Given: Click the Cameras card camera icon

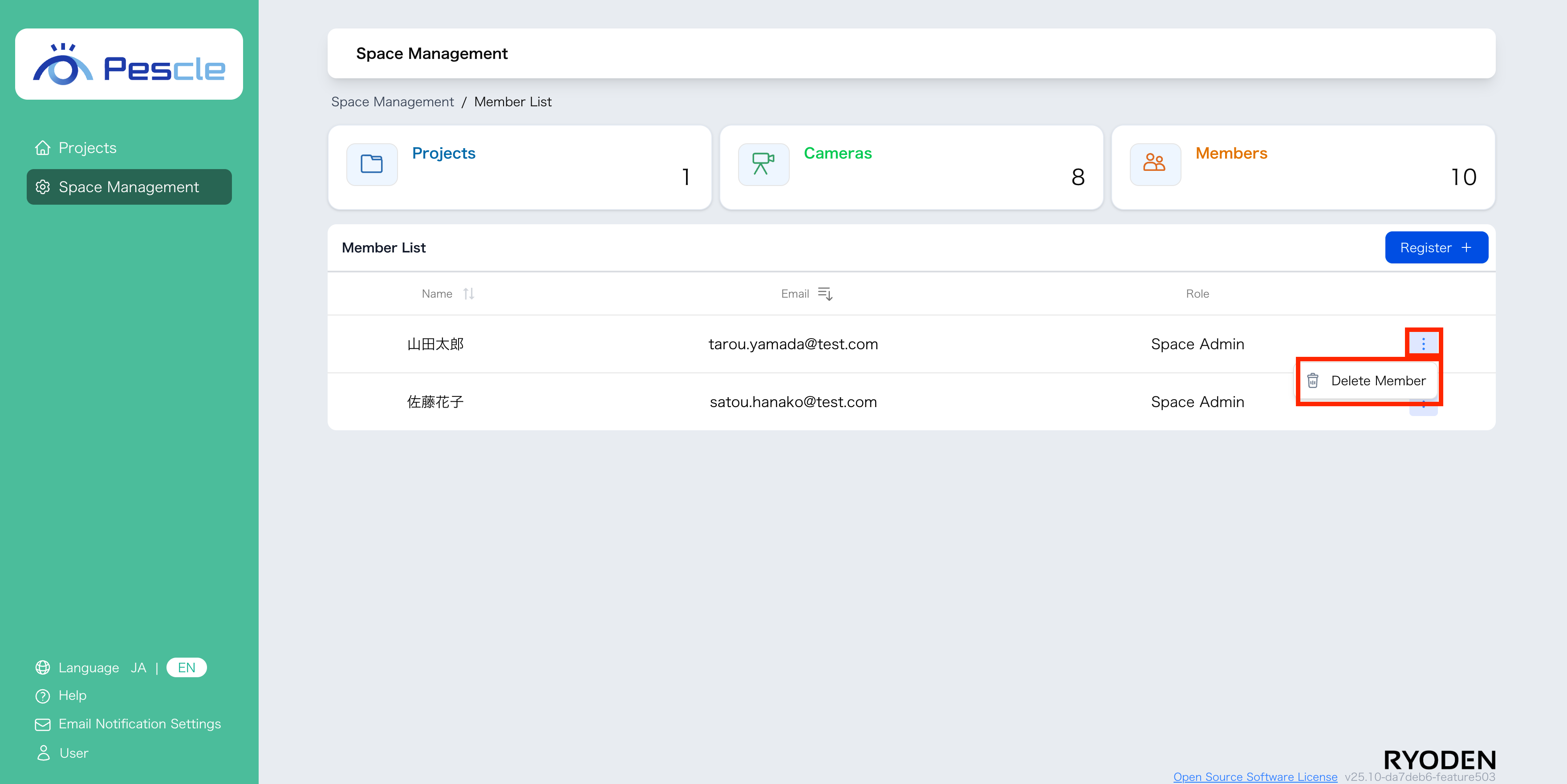Looking at the screenshot, I should [x=763, y=164].
